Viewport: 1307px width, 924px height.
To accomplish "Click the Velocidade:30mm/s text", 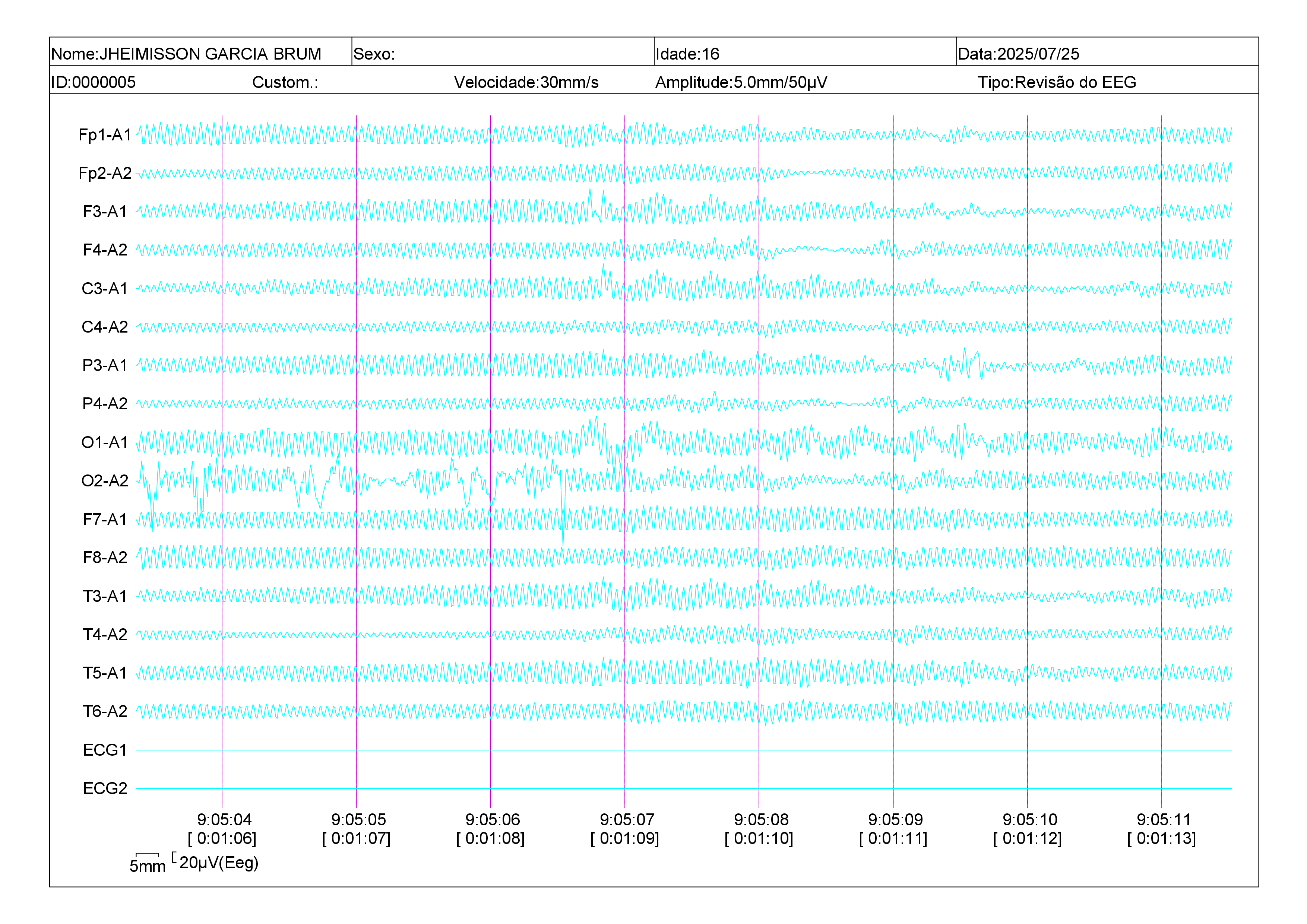I will 526,83.
